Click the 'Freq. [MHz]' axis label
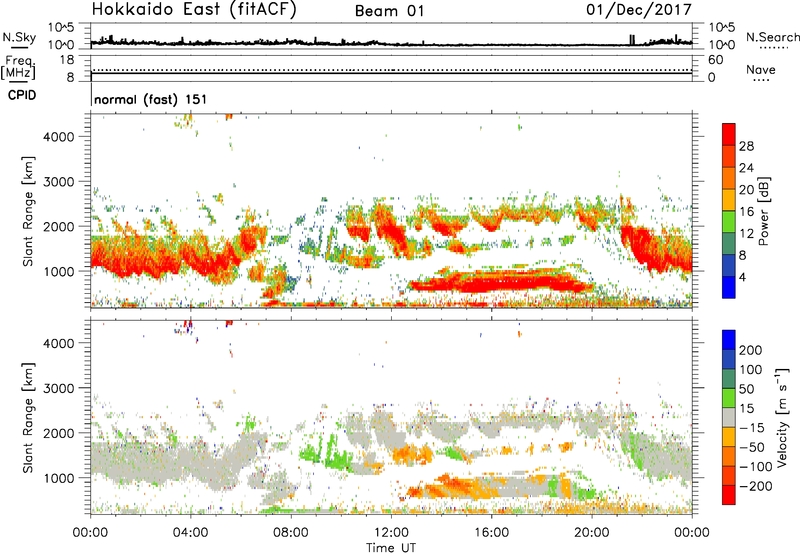Screen dimensions: 800x554 pyautogui.click(x=19, y=67)
